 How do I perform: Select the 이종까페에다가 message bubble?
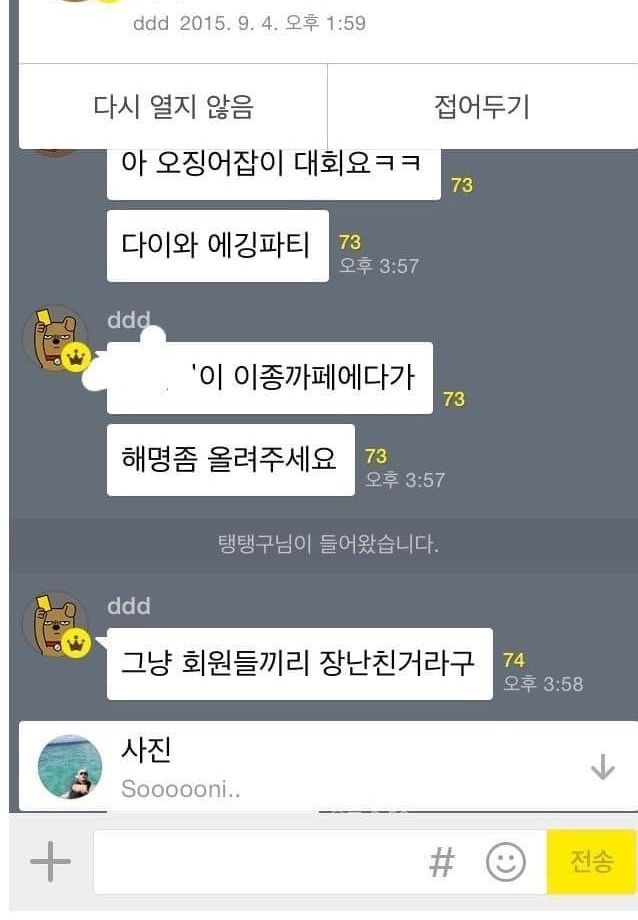(269, 378)
